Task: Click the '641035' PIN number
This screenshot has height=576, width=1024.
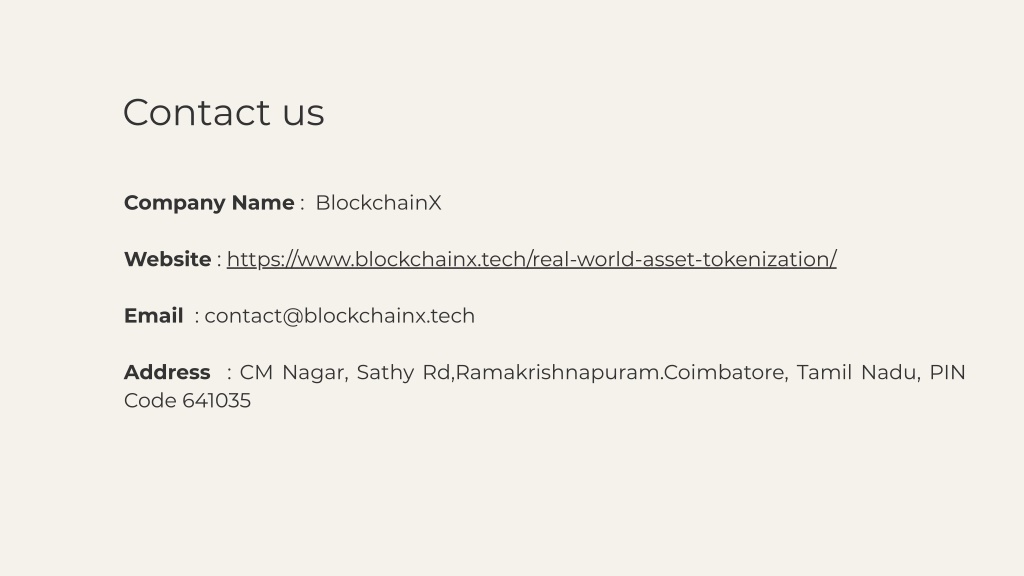Action: coord(216,401)
